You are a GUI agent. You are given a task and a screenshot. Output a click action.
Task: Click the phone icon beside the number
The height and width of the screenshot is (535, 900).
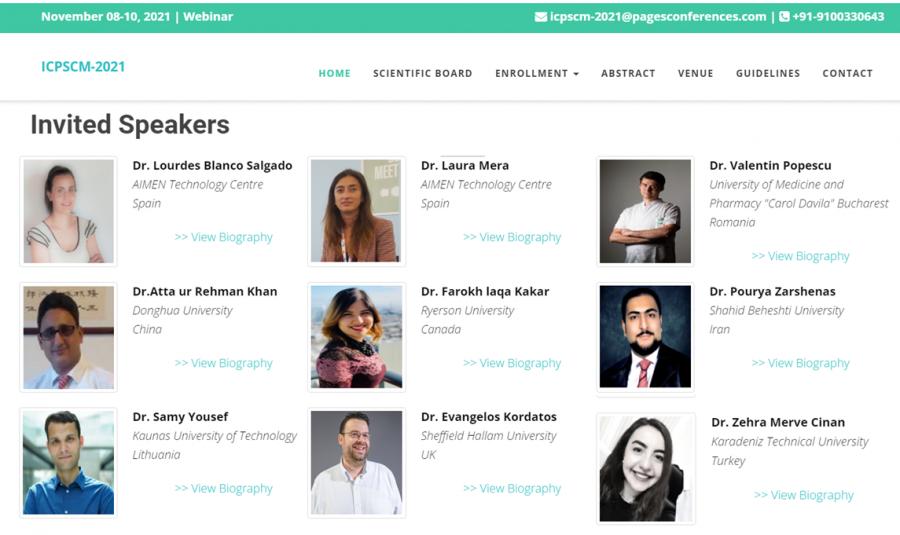785,17
